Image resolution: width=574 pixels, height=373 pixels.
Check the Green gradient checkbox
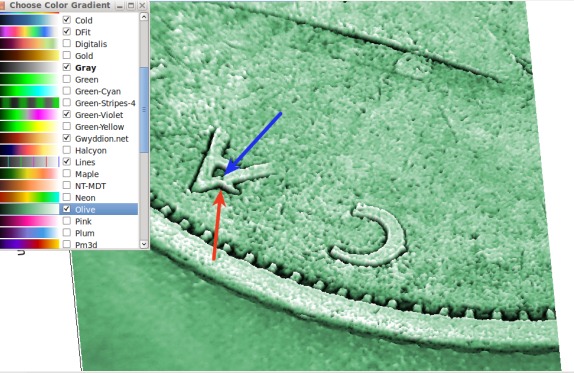[x=67, y=79]
